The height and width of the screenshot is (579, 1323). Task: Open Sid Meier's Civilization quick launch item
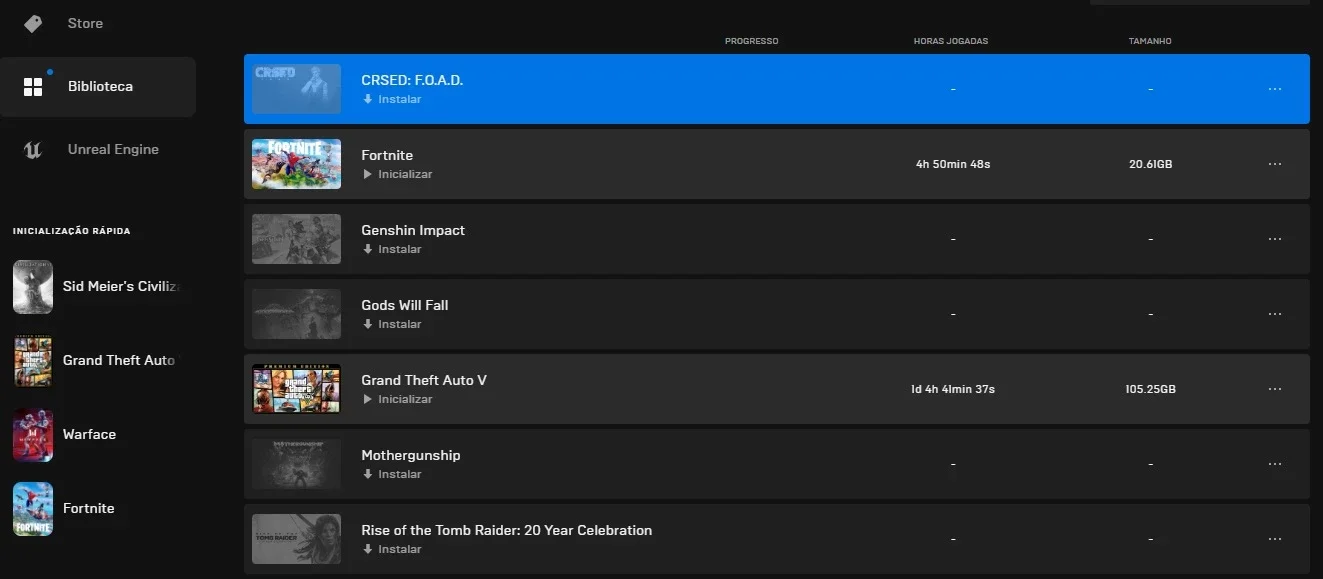click(x=96, y=287)
